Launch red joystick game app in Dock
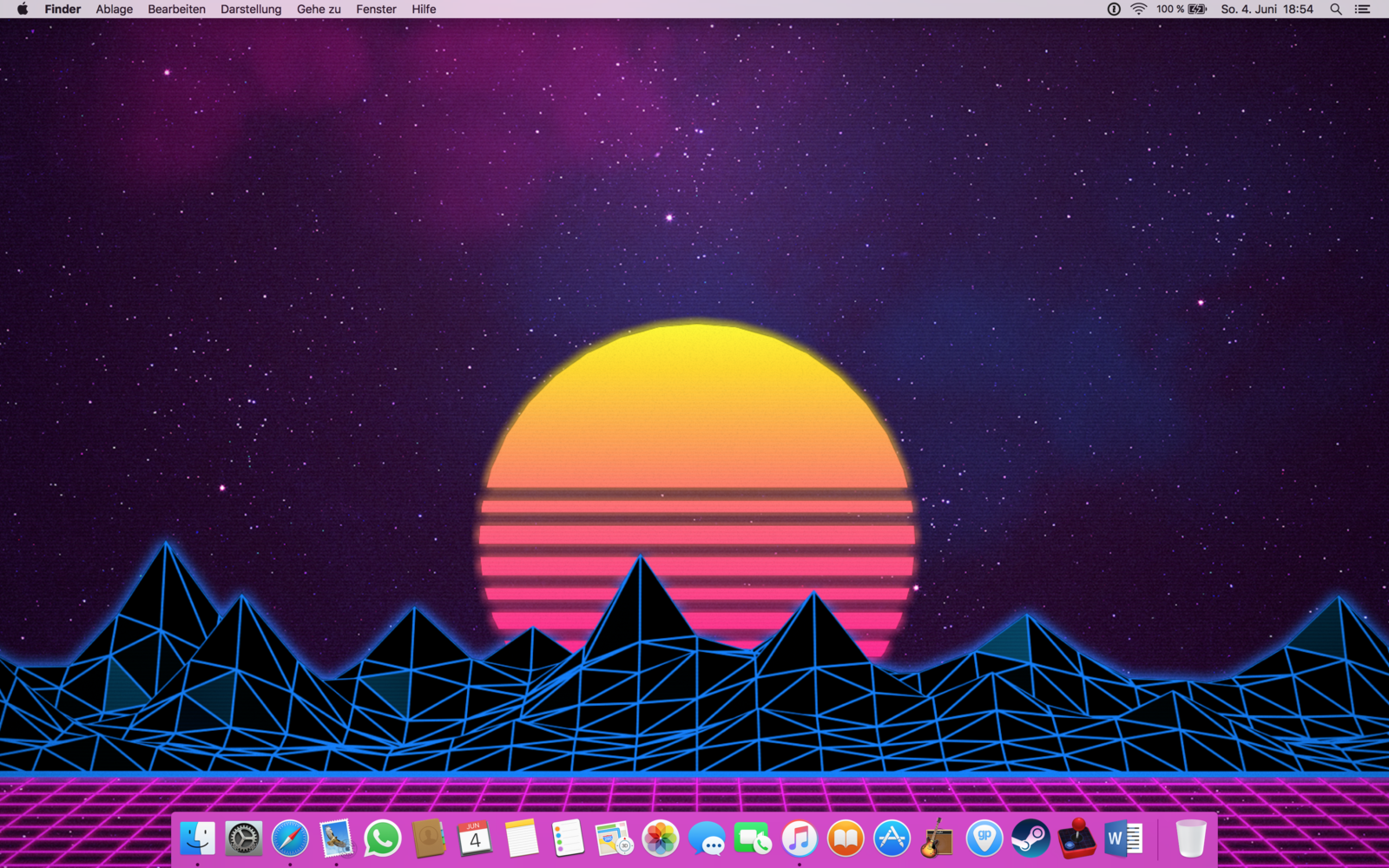Viewport: 1389px width, 868px height. [x=1077, y=838]
